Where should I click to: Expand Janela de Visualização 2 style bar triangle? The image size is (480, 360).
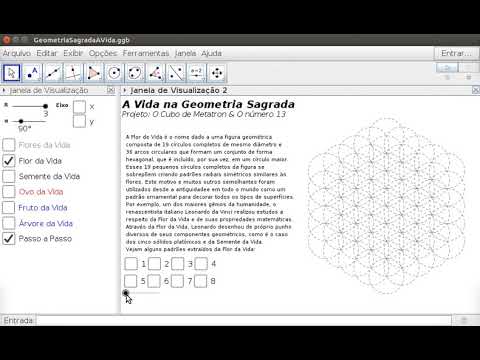click(124, 90)
